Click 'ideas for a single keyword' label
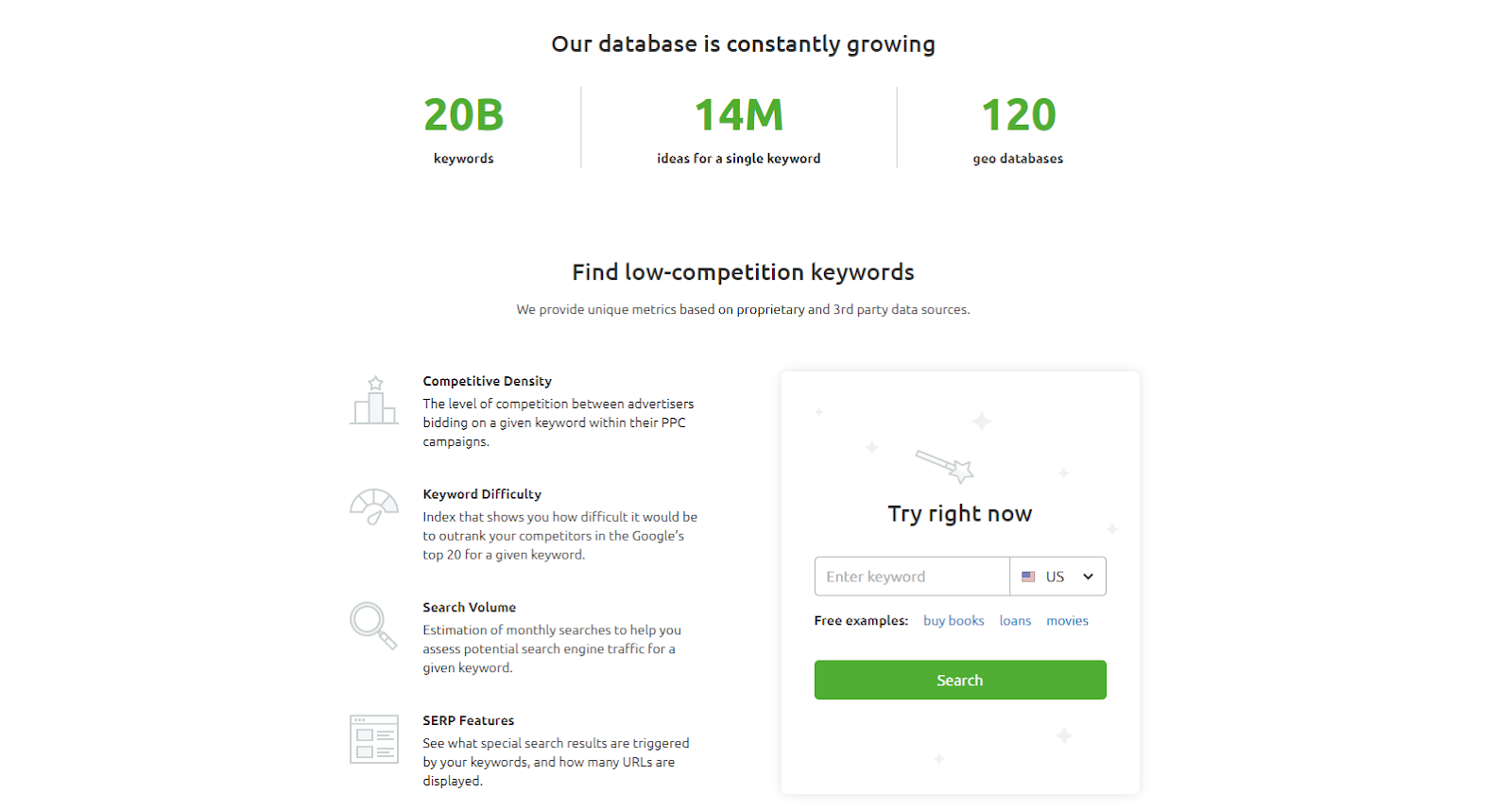The width and height of the screenshot is (1512, 810). click(x=739, y=159)
